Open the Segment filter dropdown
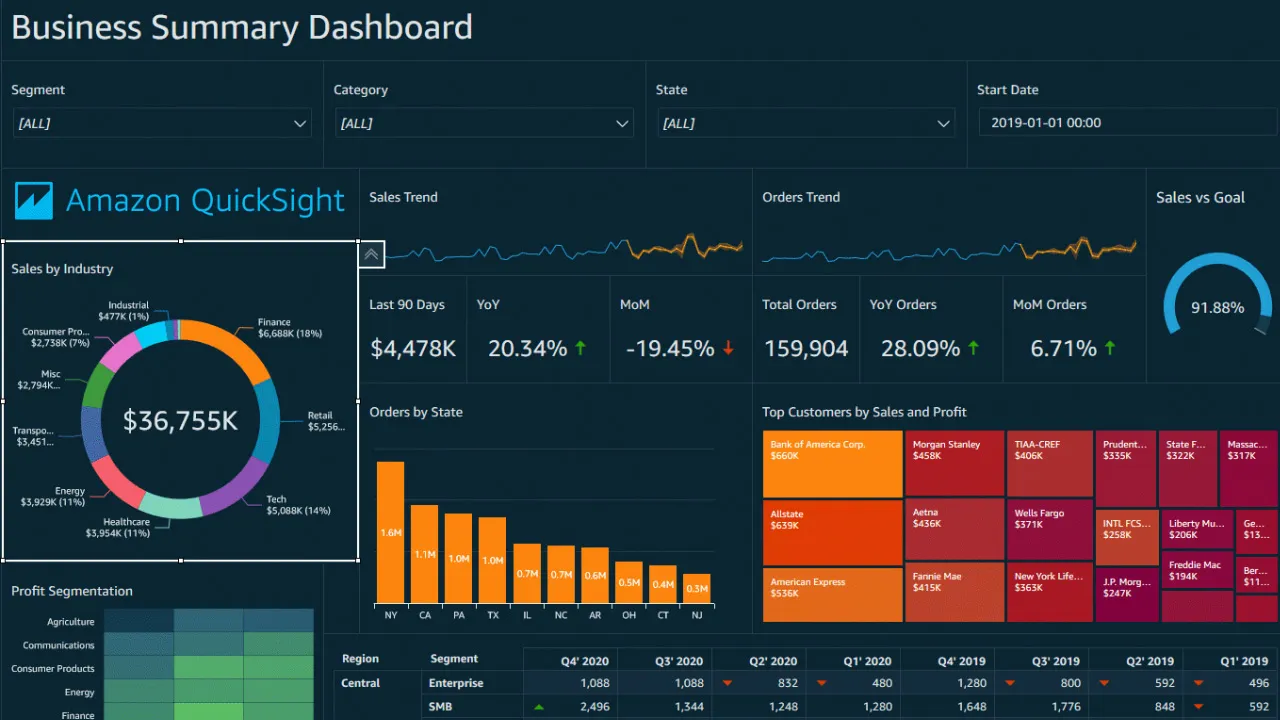The width and height of the screenshot is (1280, 720). point(161,123)
